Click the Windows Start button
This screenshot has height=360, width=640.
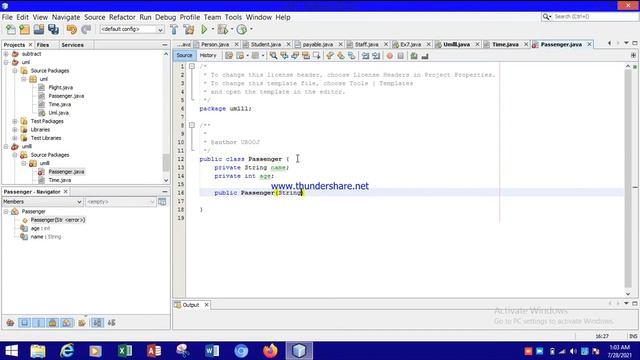(11, 351)
